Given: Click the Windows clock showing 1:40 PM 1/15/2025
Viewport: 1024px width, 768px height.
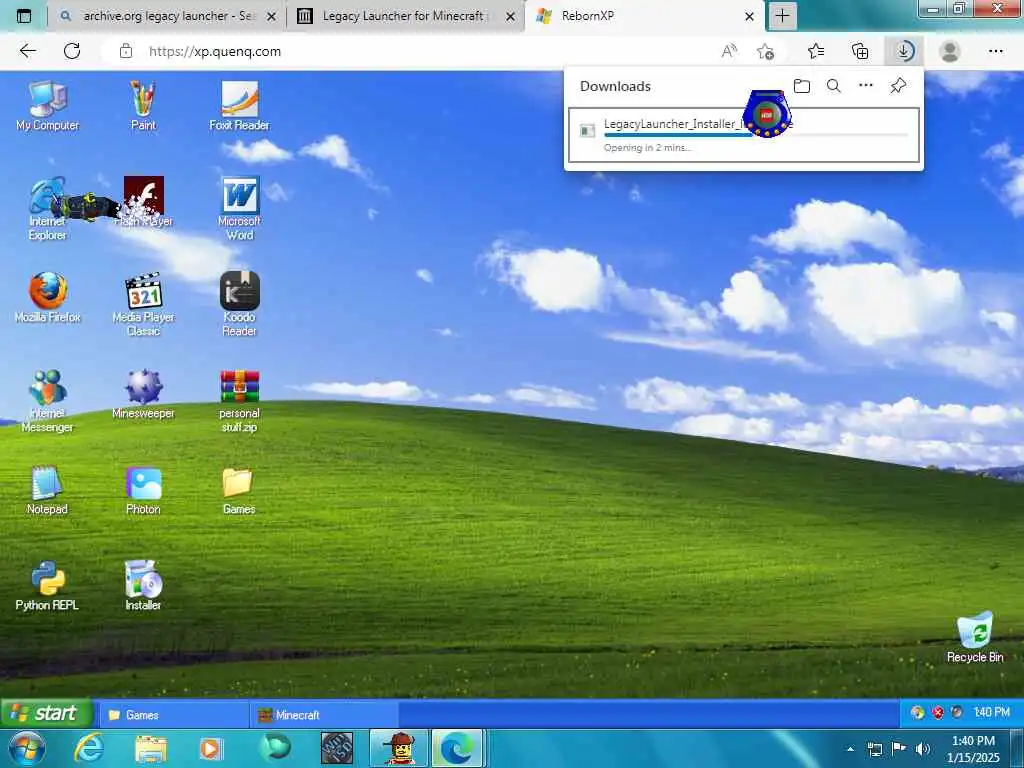Looking at the screenshot, I should pos(973,749).
